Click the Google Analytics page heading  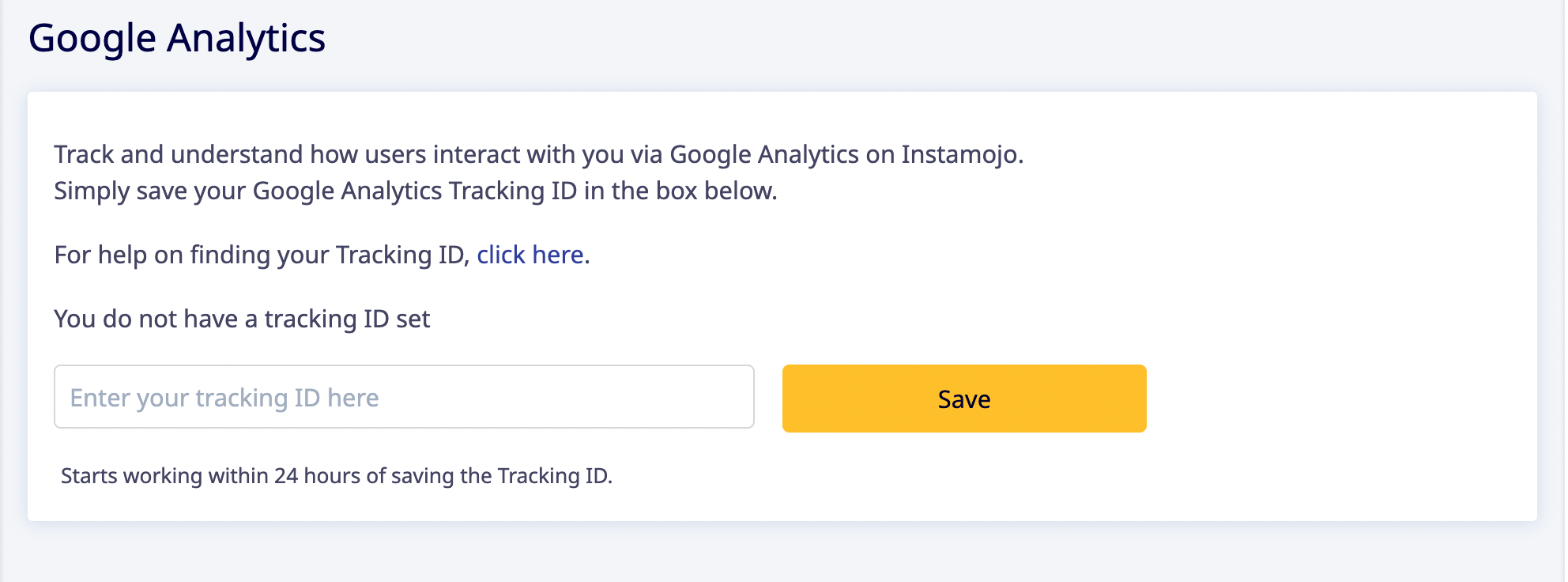tap(177, 38)
